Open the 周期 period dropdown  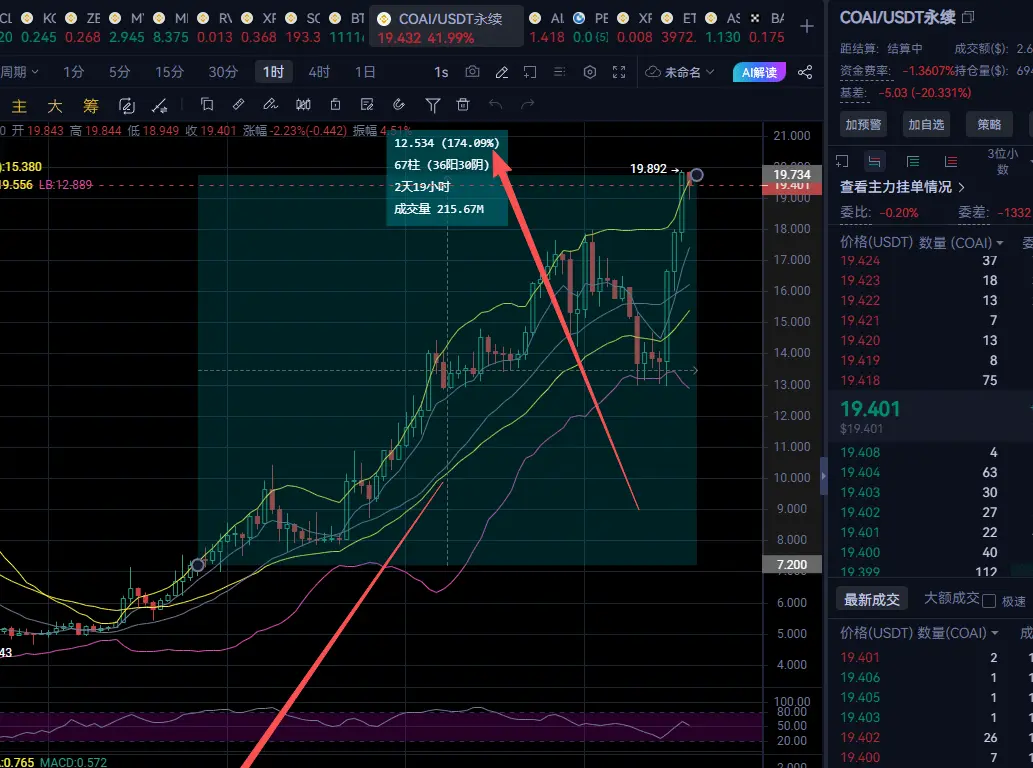pos(20,72)
